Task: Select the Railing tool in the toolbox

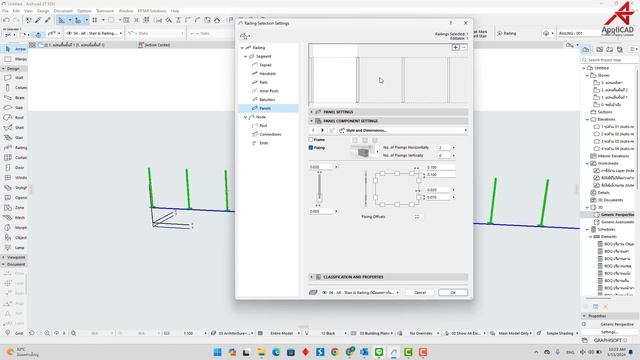Action: [14, 148]
